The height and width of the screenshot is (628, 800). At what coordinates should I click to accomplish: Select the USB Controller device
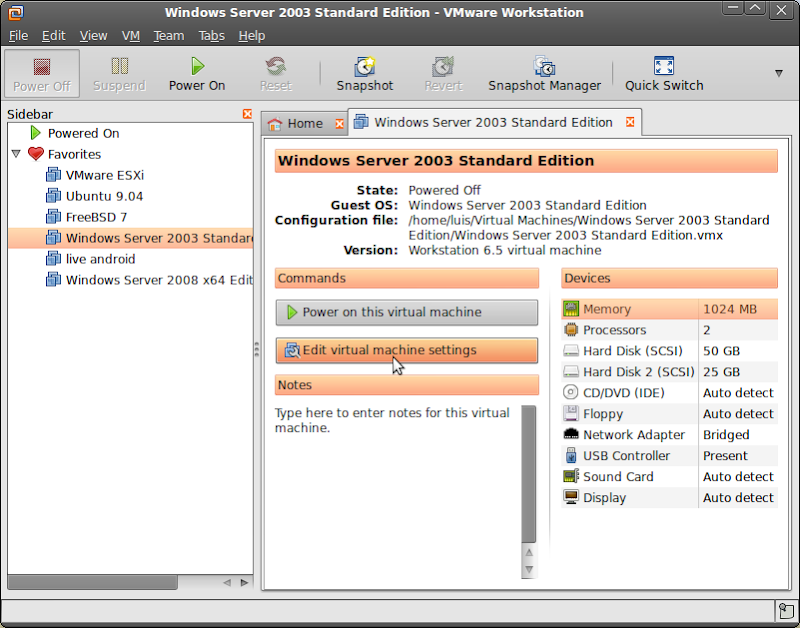[x=669, y=456]
